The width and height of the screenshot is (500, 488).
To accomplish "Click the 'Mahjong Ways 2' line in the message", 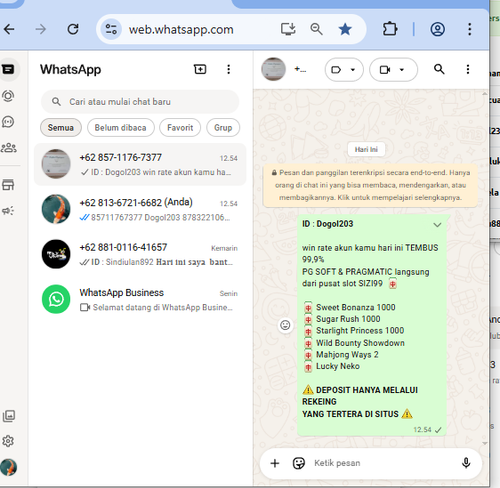I will pos(347,354).
